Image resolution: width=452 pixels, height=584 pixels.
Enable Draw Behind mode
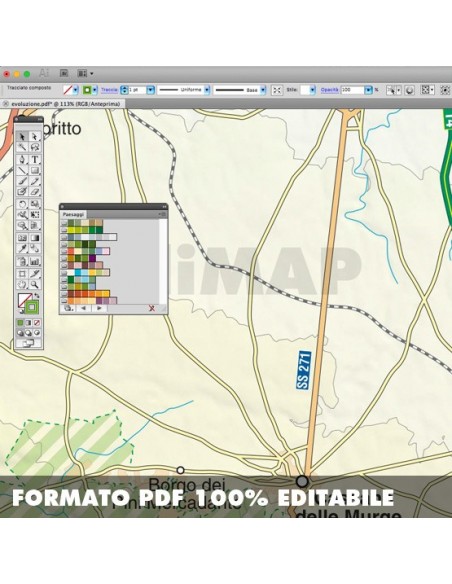pyautogui.click(x=29, y=333)
